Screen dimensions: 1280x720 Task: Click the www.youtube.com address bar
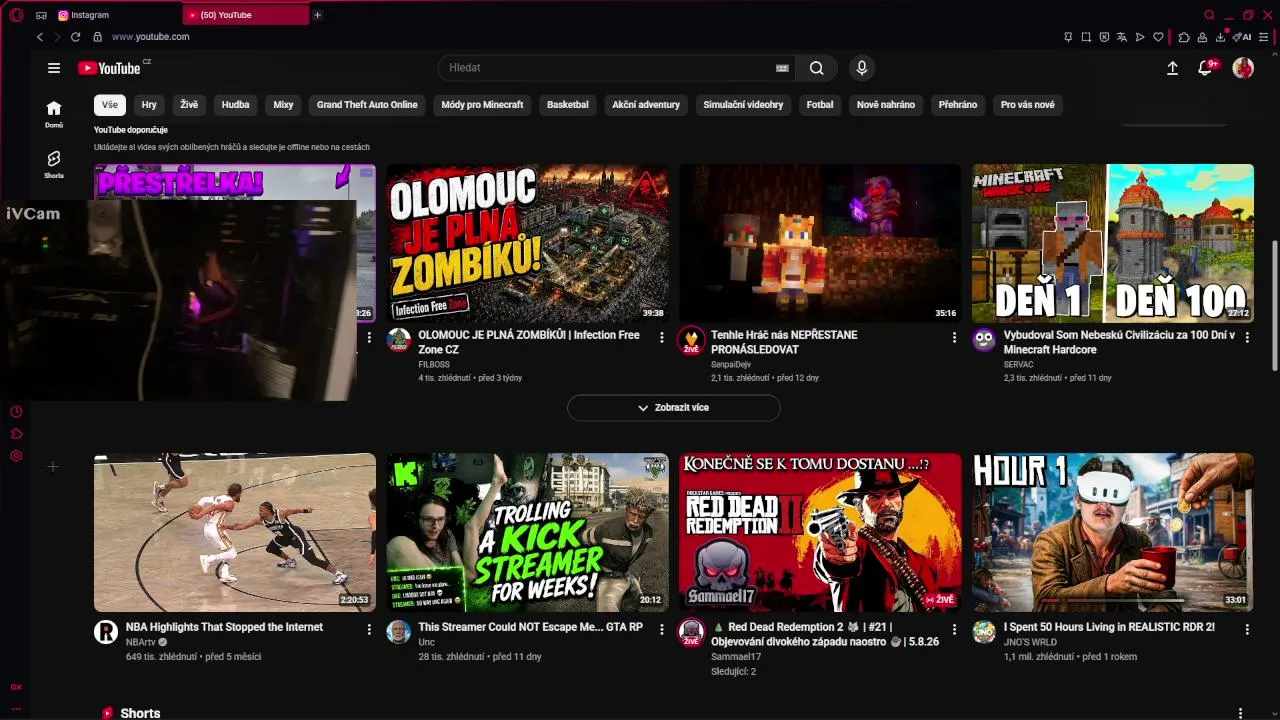[x=150, y=37]
